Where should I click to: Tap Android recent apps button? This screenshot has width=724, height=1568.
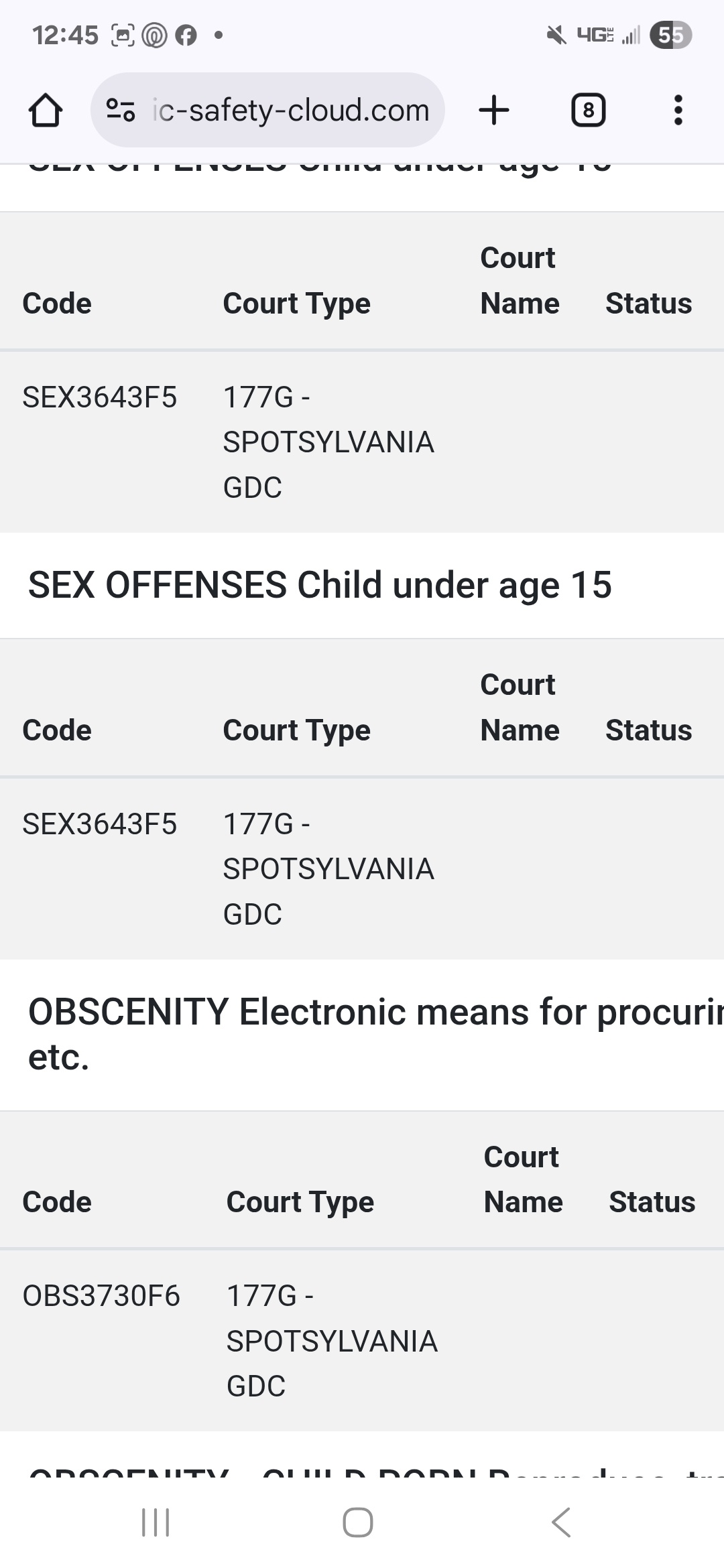(156, 1522)
